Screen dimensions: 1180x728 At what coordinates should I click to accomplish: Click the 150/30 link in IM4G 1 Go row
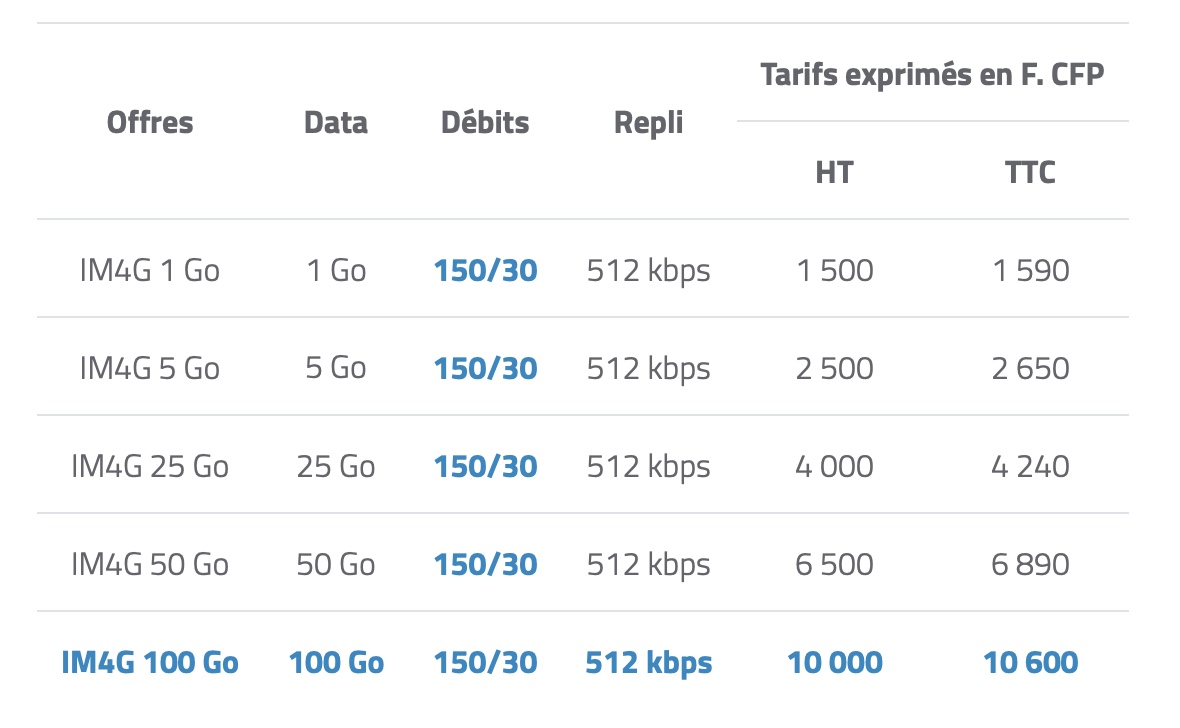(x=485, y=270)
